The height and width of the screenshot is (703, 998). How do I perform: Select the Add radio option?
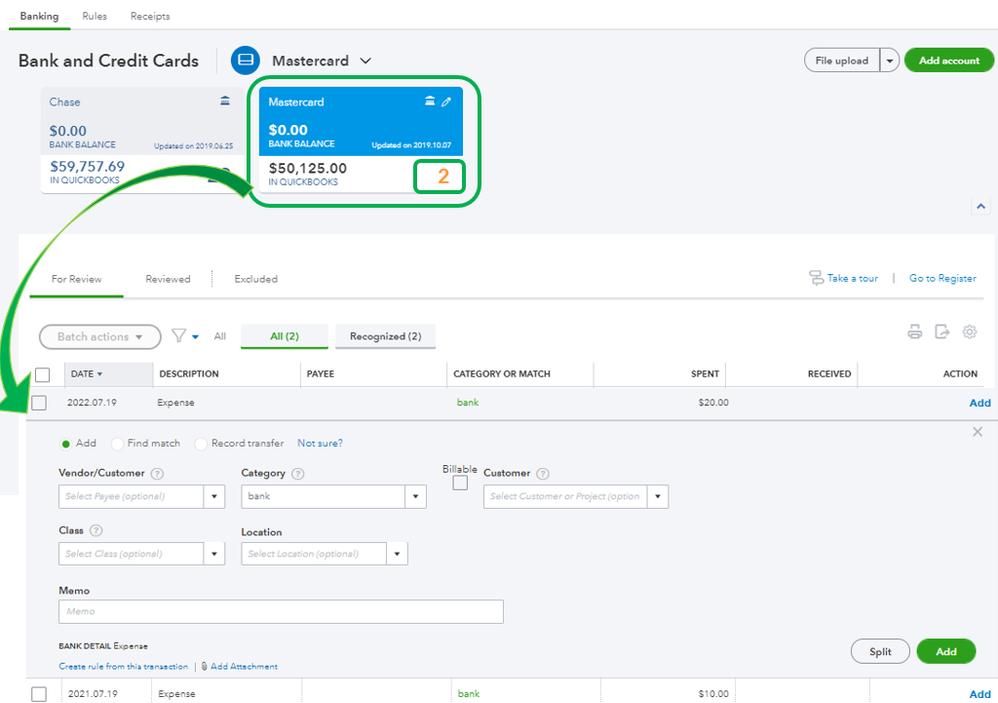tap(66, 443)
